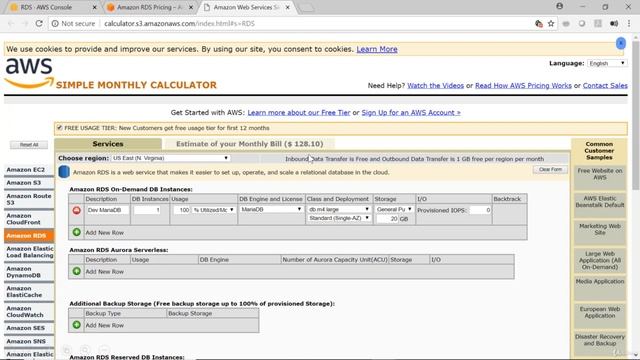Open the General Purpose storage type dropdown
This screenshot has height=360, width=640.
pyautogui.click(x=394, y=209)
